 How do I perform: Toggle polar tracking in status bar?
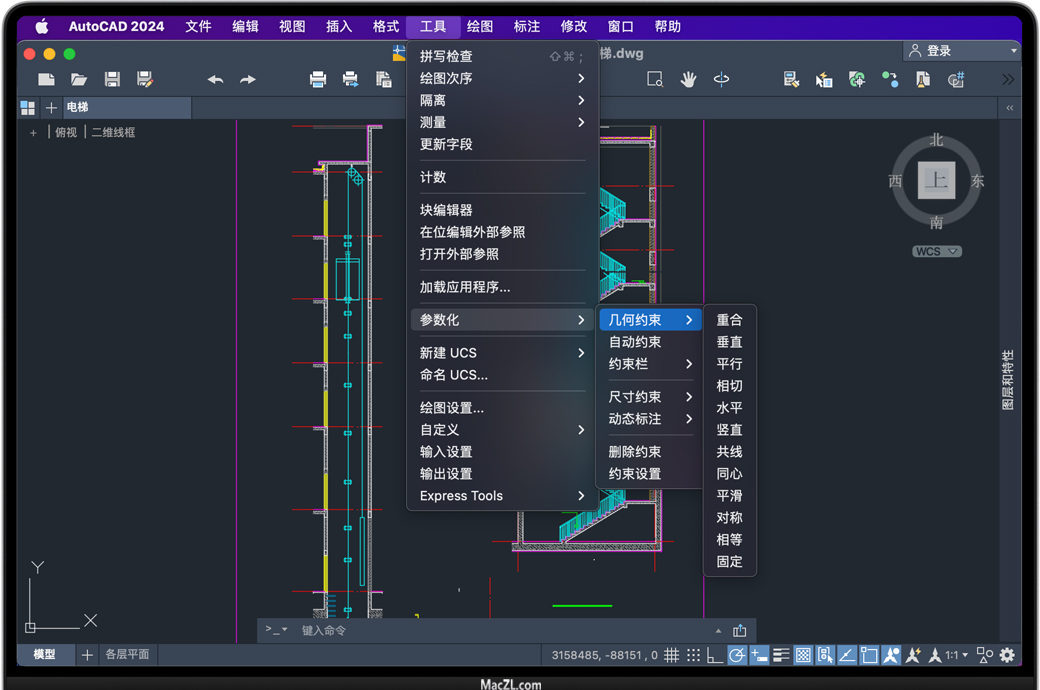(x=737, y=655)
